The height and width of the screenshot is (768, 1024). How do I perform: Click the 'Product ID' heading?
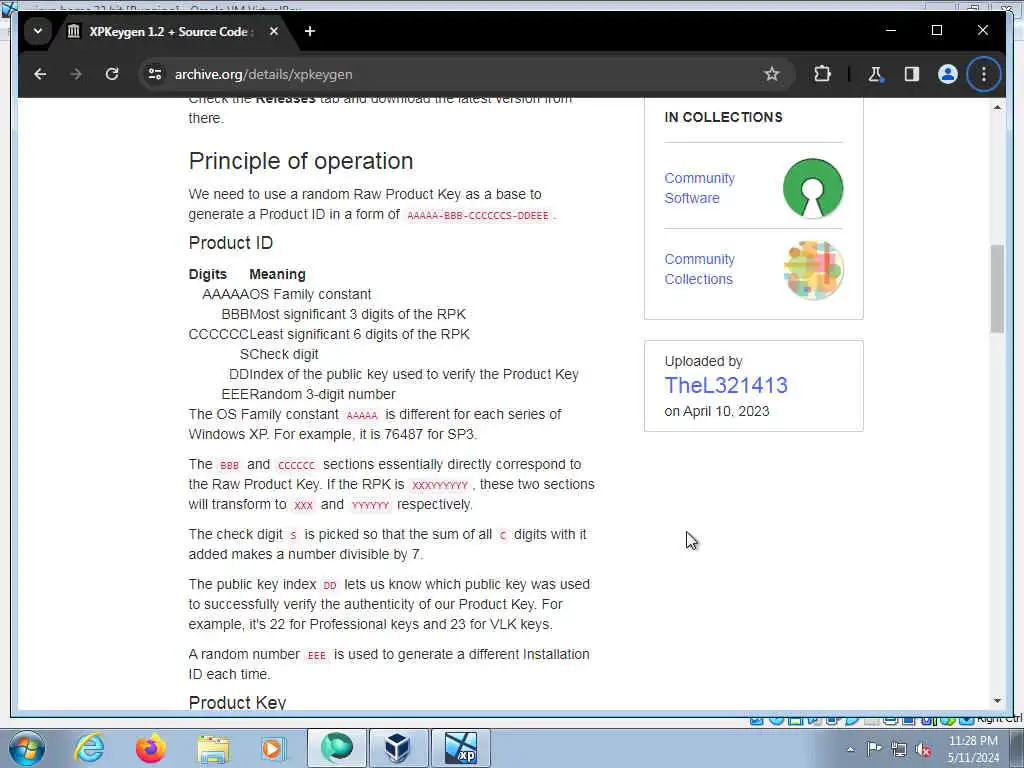[x=231, y=243]
